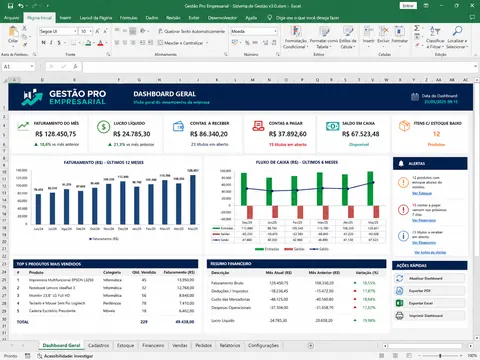Open Cell Styles (Estilos de Célula)
The image size is (480, 360).
click(x=348, y=37)
